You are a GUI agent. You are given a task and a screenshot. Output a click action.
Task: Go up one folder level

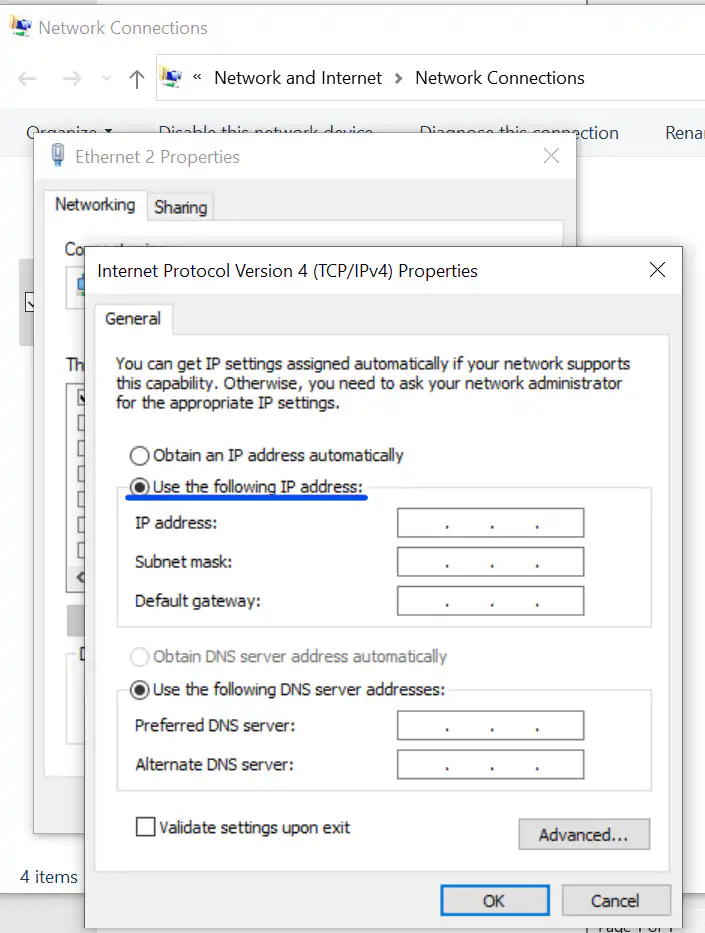[137, 79]
